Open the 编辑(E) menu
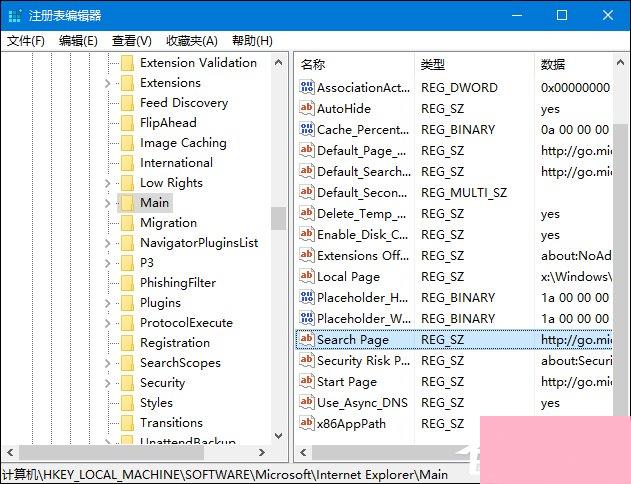The image size is (631, 484). point(78,41)
